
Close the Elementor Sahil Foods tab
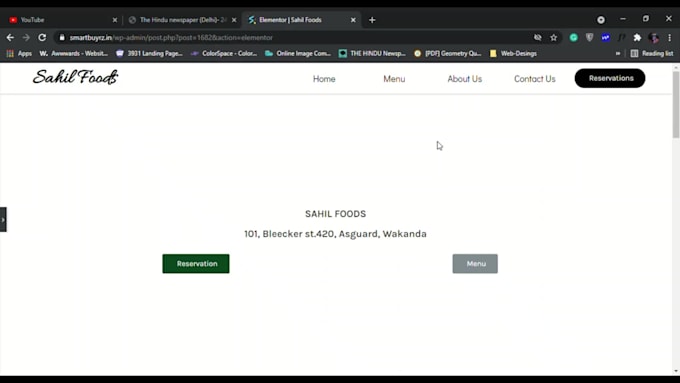(353, 20)
